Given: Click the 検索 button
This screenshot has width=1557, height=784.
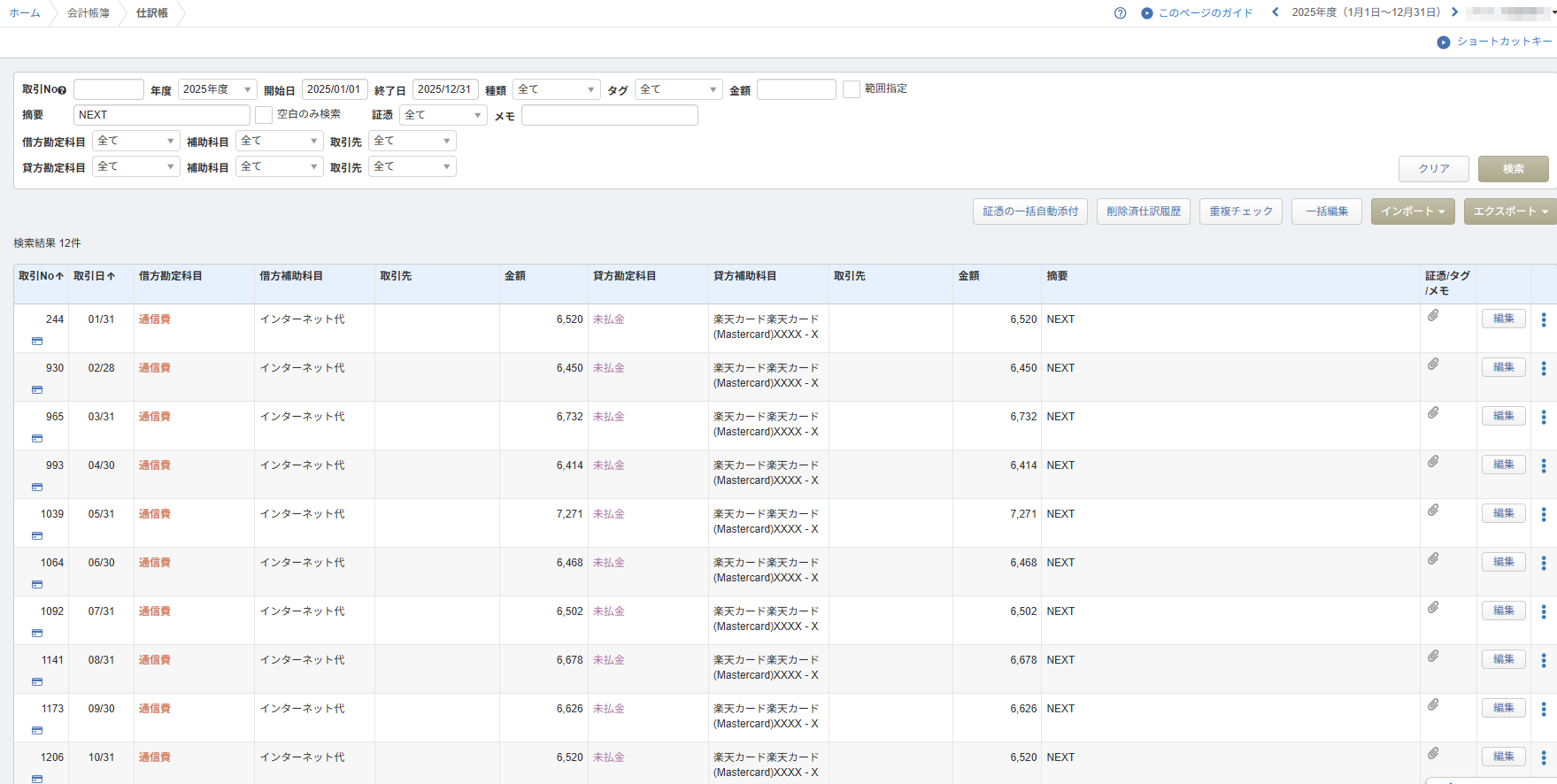Looking at the screenshot, I should pyautogui.click(x=1513, y=169).
